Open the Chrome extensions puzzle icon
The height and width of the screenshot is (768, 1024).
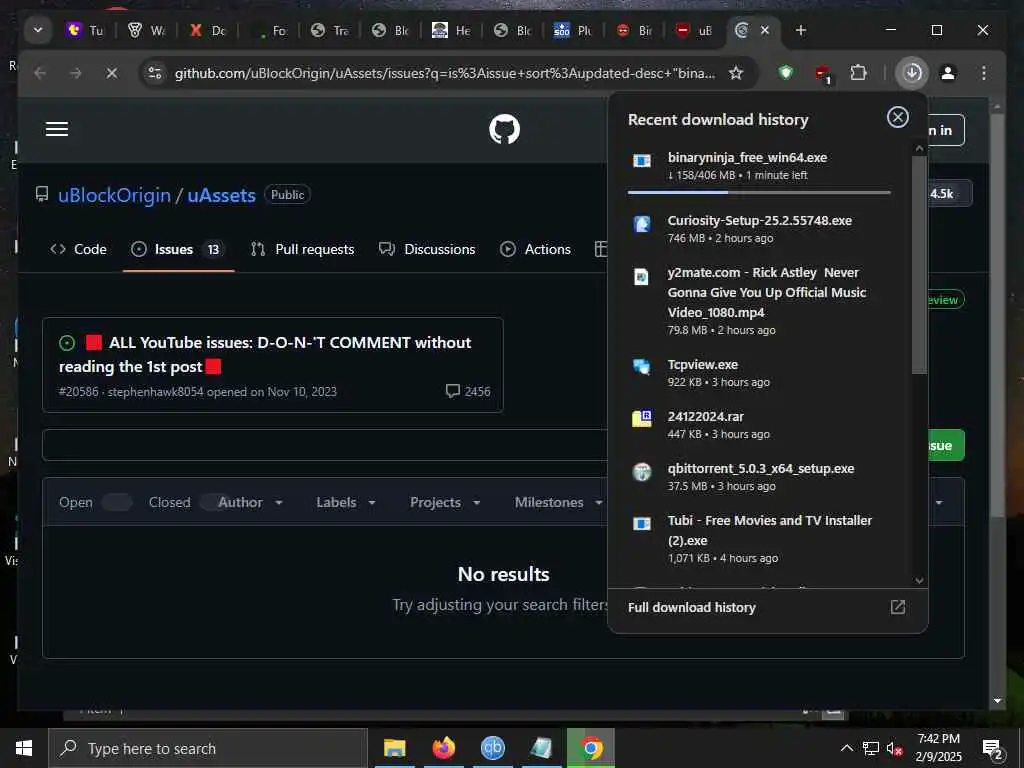(x=858, y=72)
